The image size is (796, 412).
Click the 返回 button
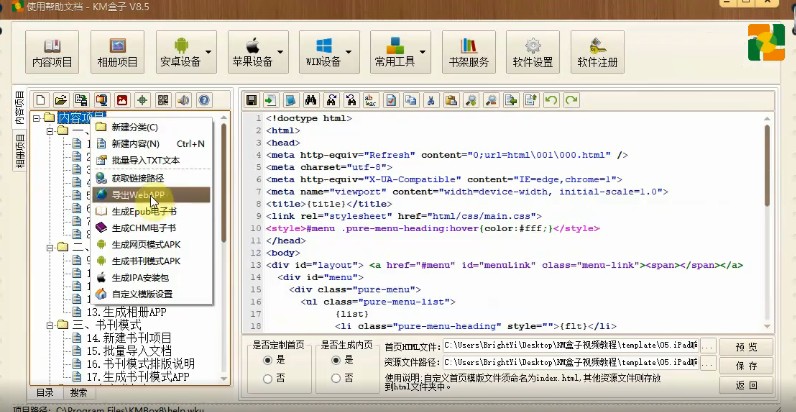pos(746,385)
